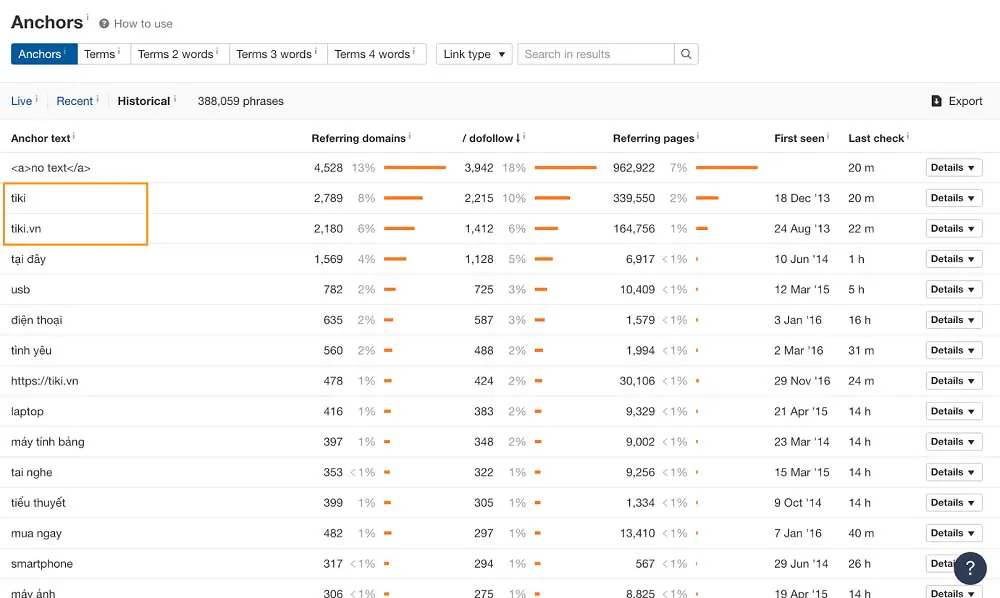Open the Link type dropdown
This screenshot has height=598, width=1000.
click(474, 54)
